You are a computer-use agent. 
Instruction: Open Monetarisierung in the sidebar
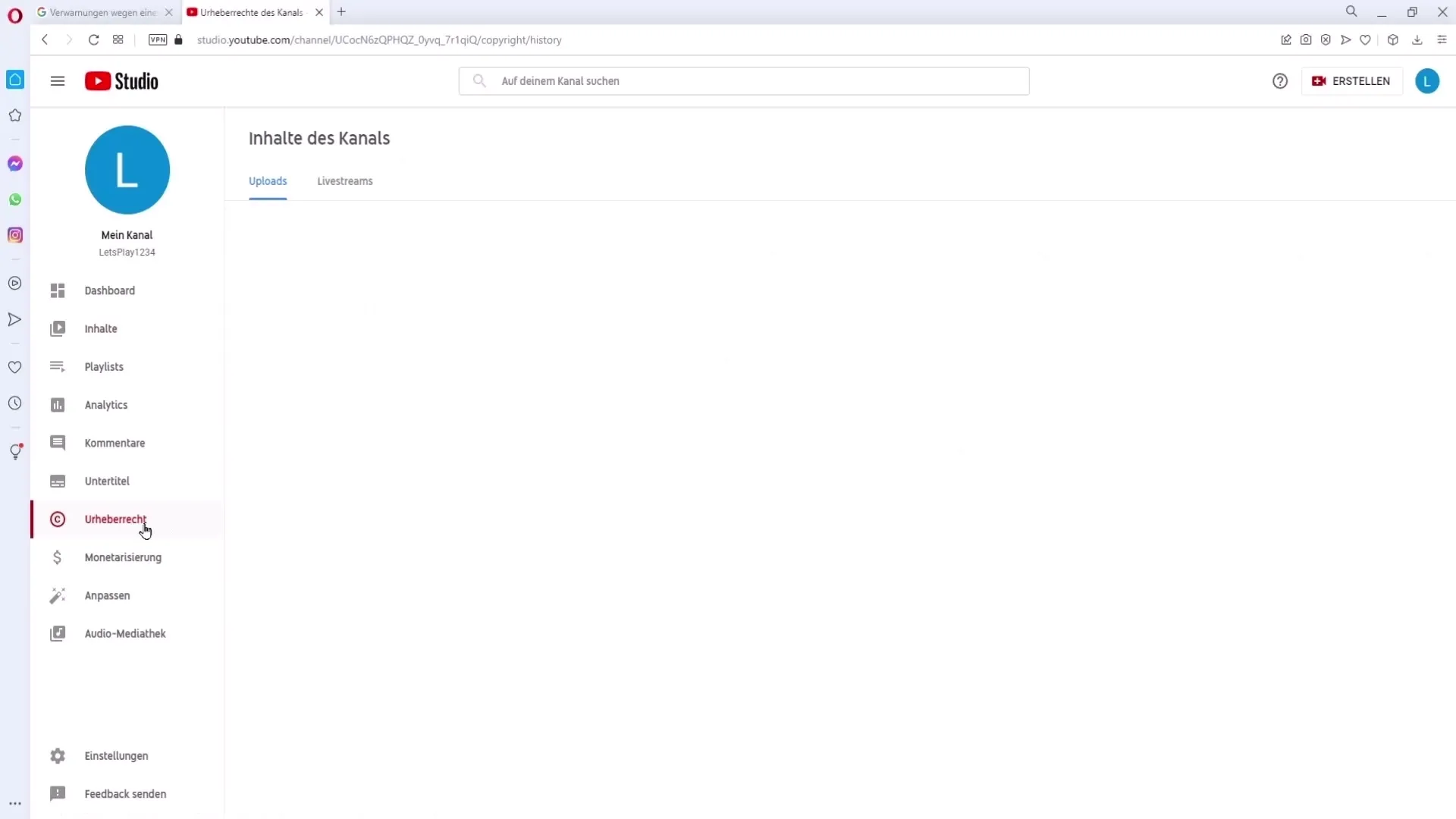point(122,557)
